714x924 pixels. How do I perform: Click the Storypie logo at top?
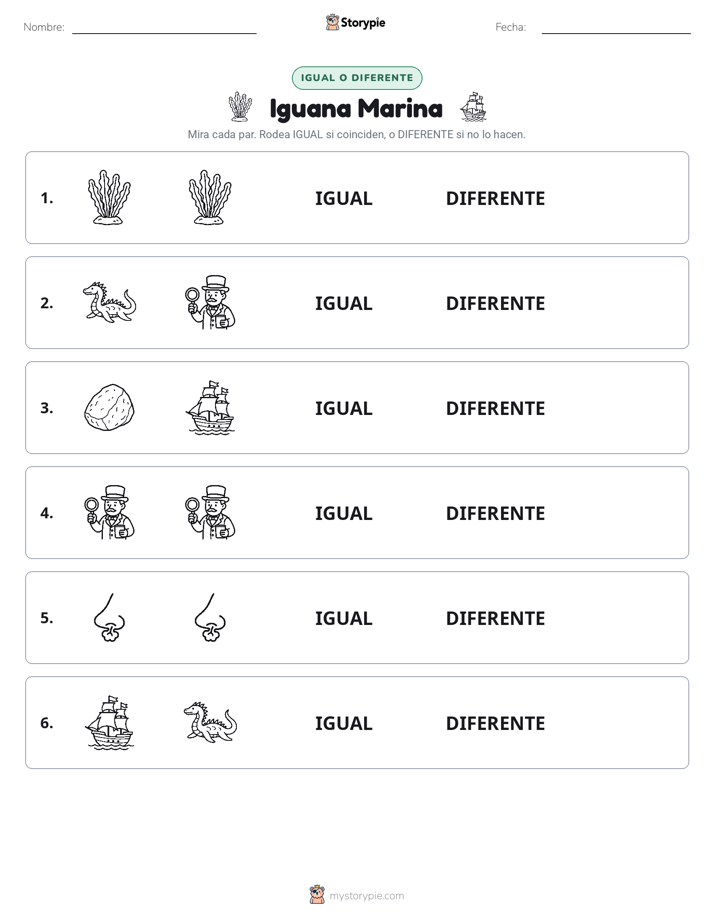pyautogui.click(x=356, y=22)
